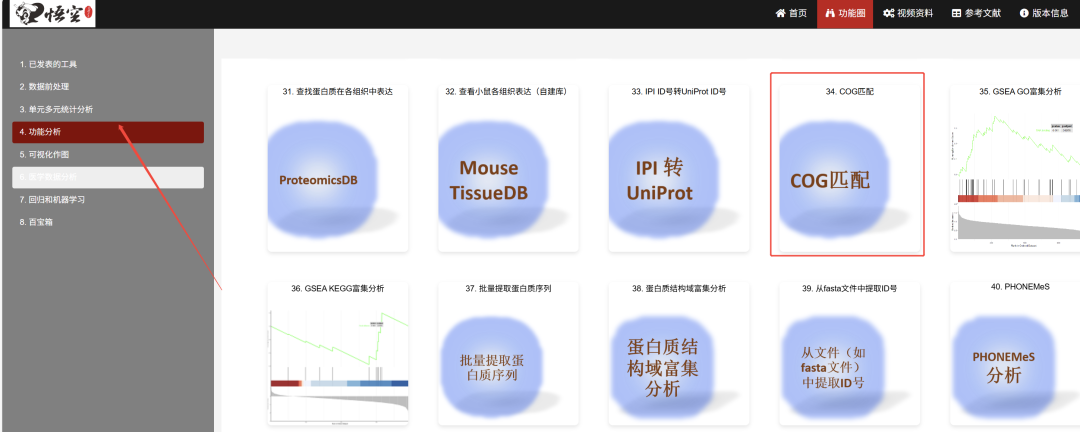Open the GSEA GO enrichment plot thumbnail

tap(1015, 181)
